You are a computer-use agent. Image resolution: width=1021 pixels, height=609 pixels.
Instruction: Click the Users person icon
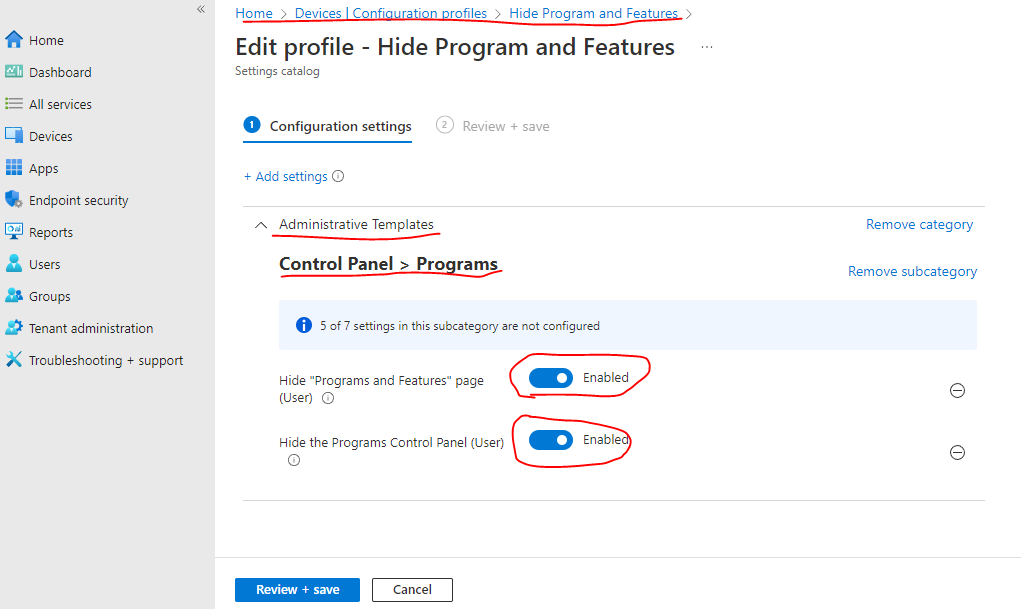(x=14, y=263)
